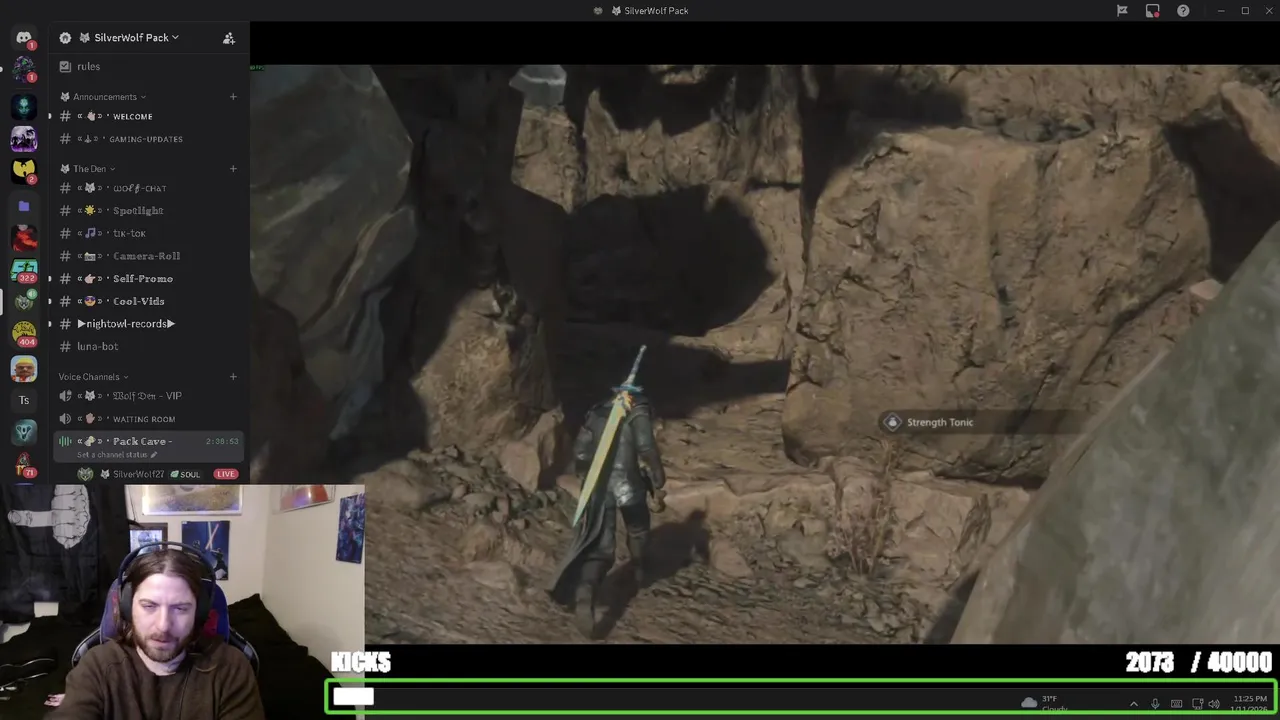Open the server icon with 404 badge

(24, 334)
